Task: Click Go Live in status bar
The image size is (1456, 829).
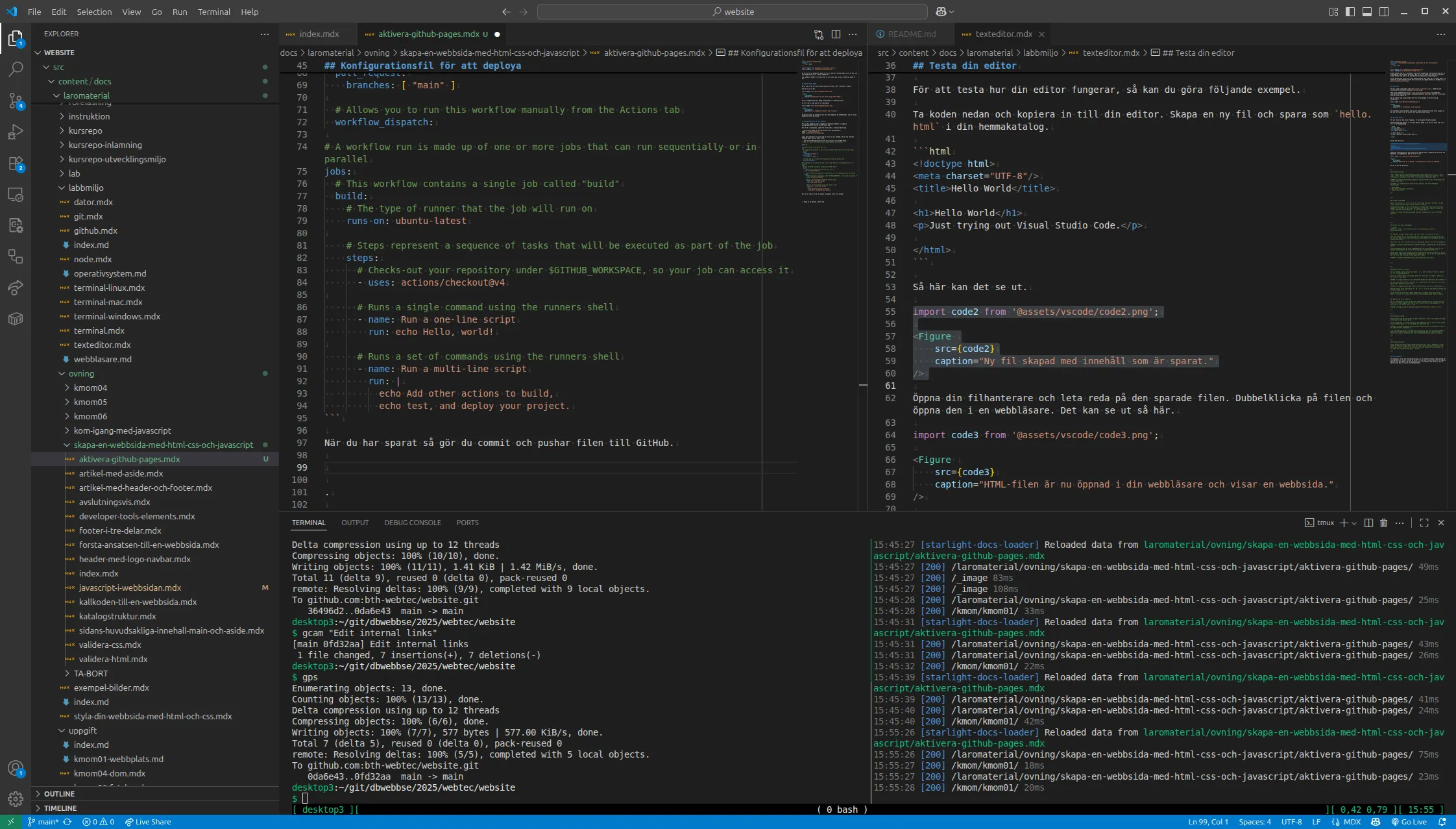Action: (1409, 822)
